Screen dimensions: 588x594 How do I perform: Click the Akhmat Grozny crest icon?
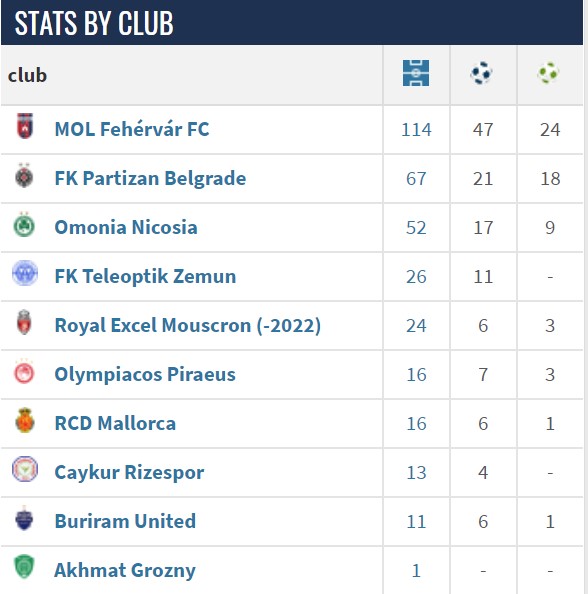tap(24, 567)
